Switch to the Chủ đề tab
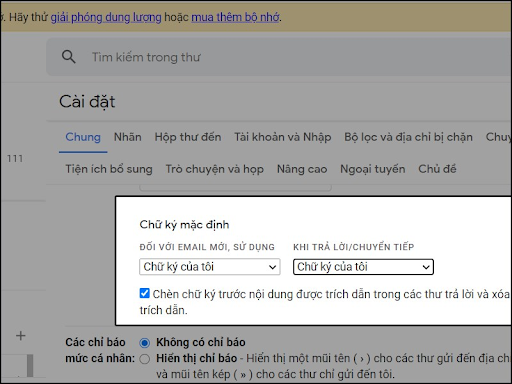The width and height of the screenshot is (512, 384). 437,169
